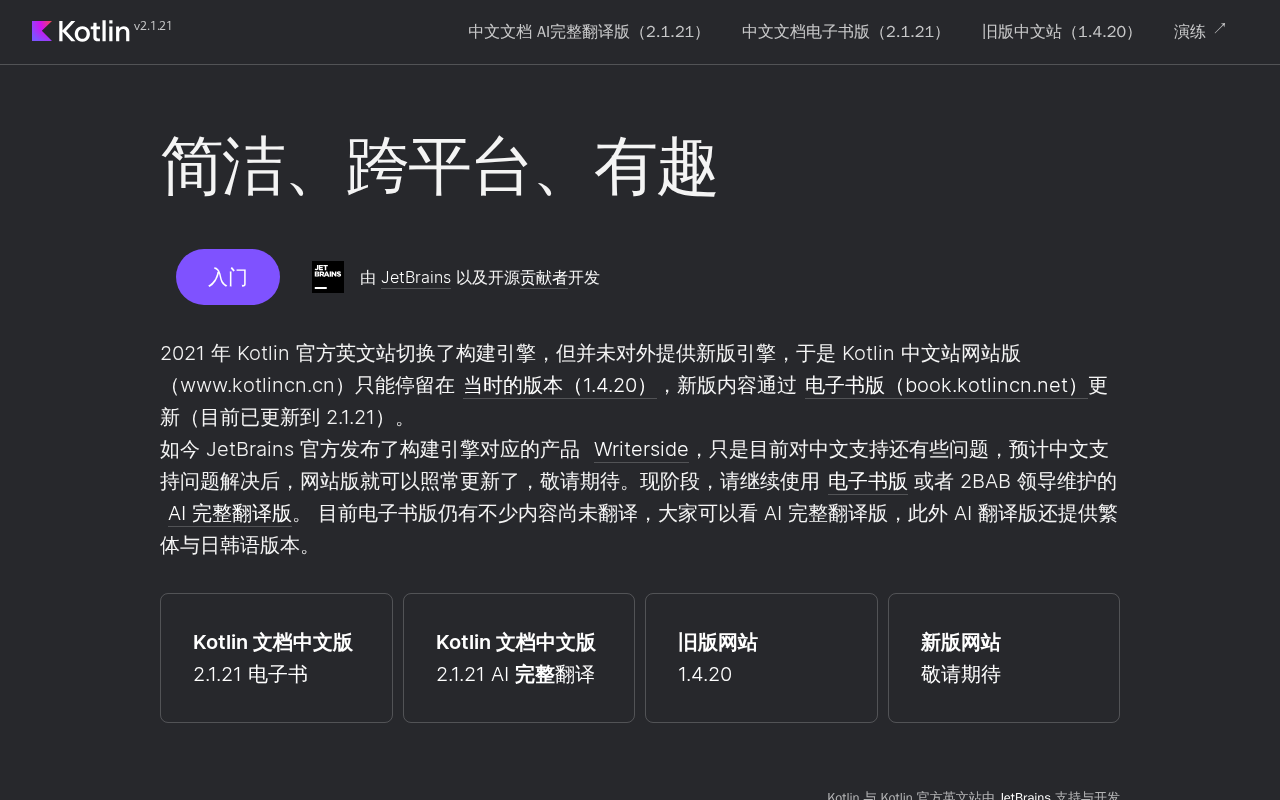Click the purple 入门 button
Screen dimensions: 1280x800
point(228,277)
